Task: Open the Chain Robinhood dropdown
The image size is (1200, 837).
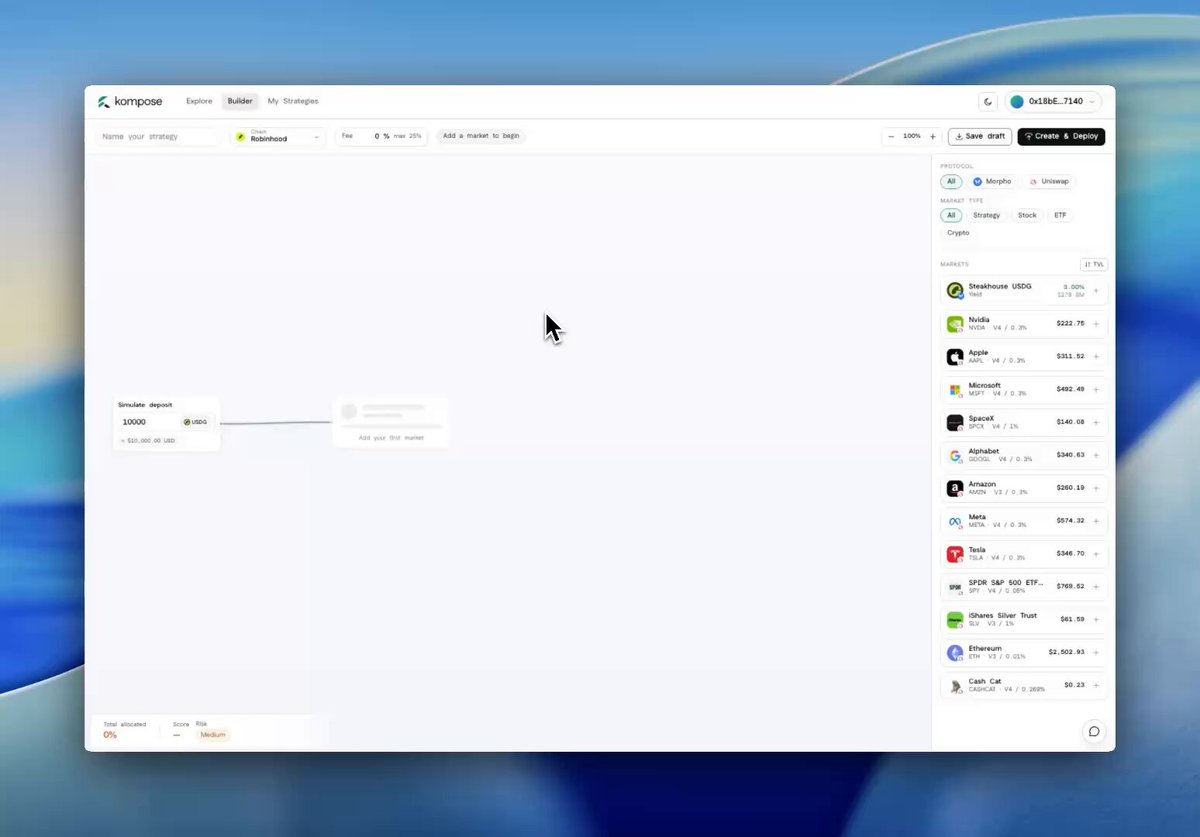Action: pos(278,136)
